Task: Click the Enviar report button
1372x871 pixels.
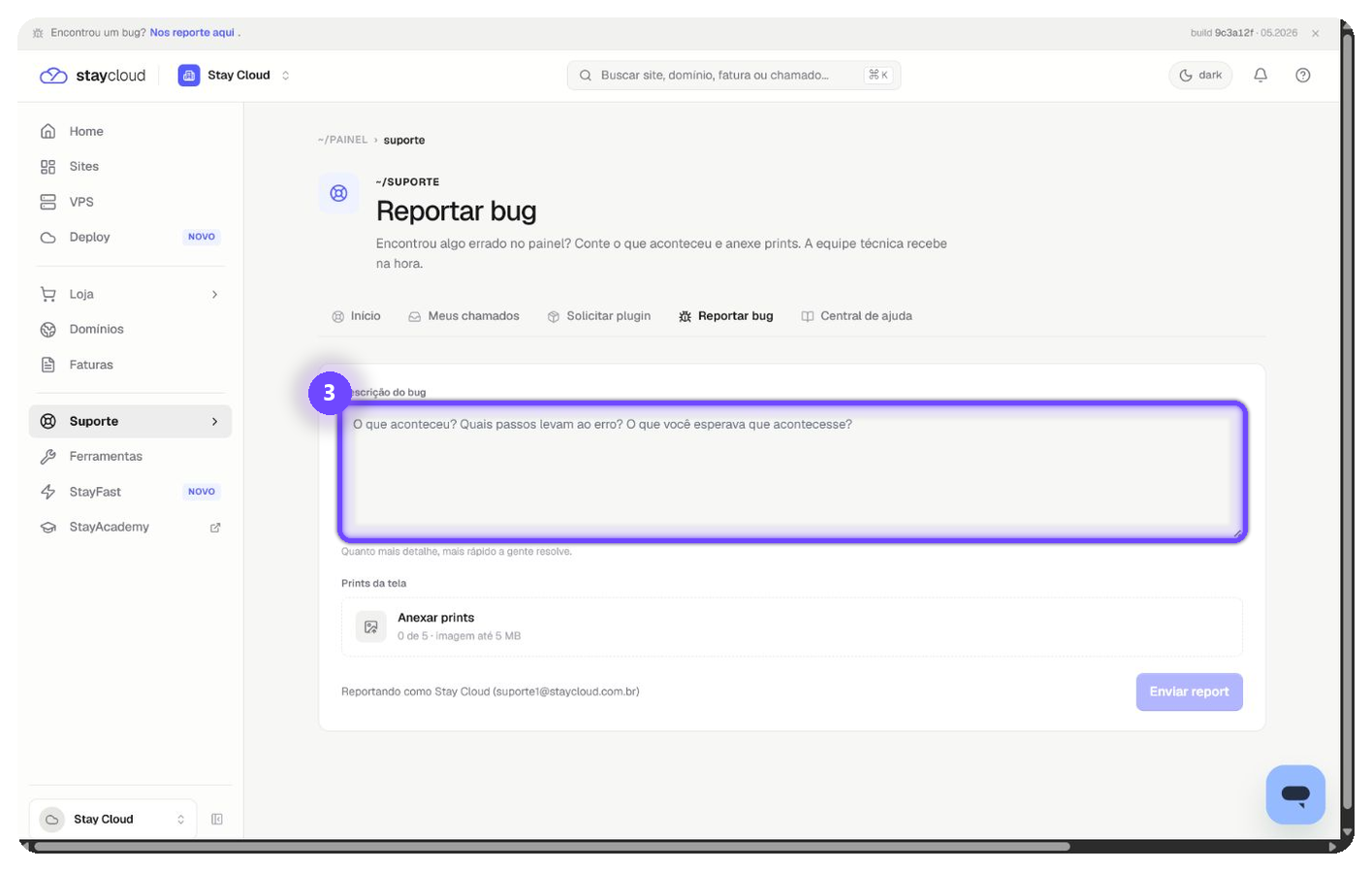Action: point(1190,692)
